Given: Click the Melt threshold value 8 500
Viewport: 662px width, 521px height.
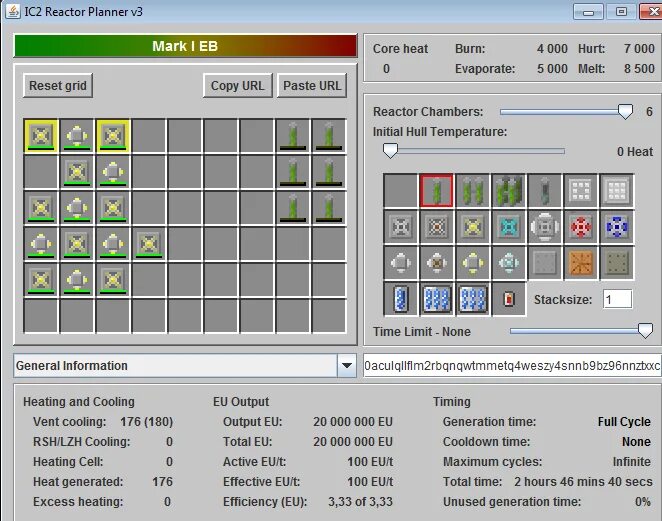Looking at the screenshot, I should click(x=639, y=68).
